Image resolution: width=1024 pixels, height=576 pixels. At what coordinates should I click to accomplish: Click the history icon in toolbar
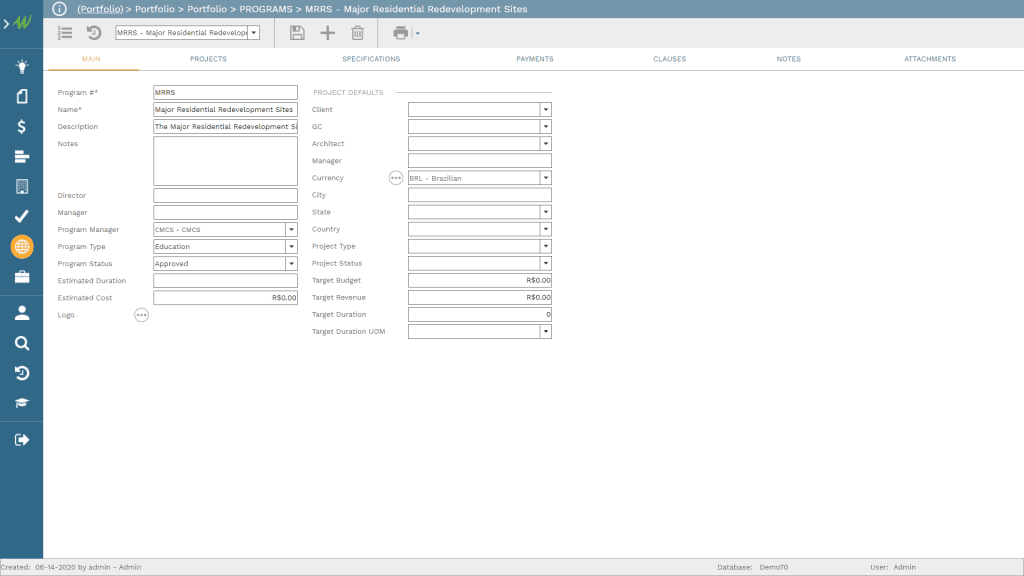(x=94, y=33)
